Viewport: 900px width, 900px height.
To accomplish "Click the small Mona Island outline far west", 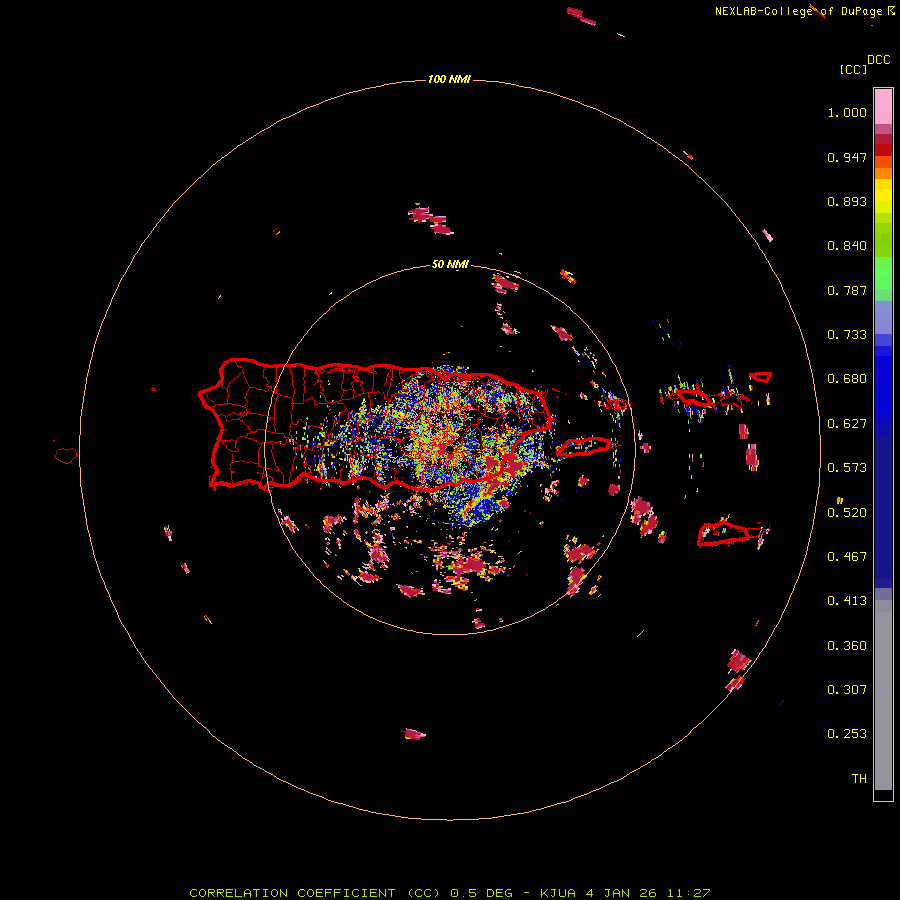I will 66,455.
